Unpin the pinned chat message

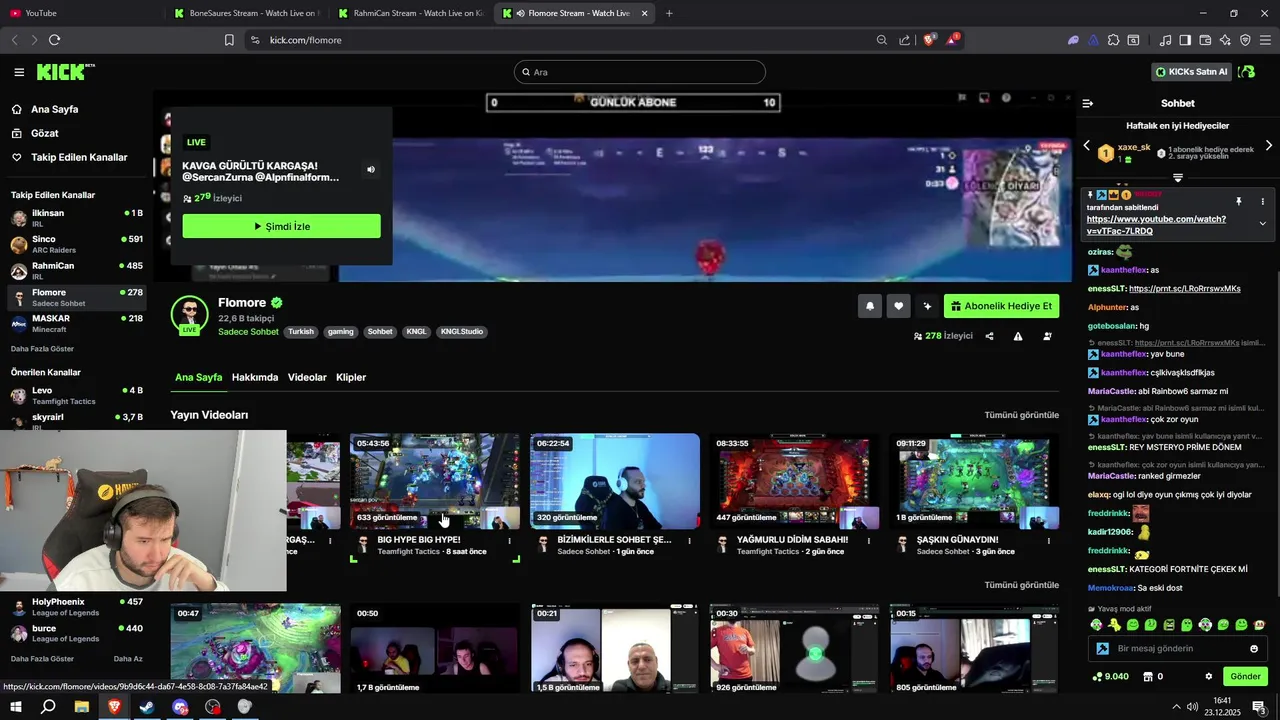[1238, 201]
